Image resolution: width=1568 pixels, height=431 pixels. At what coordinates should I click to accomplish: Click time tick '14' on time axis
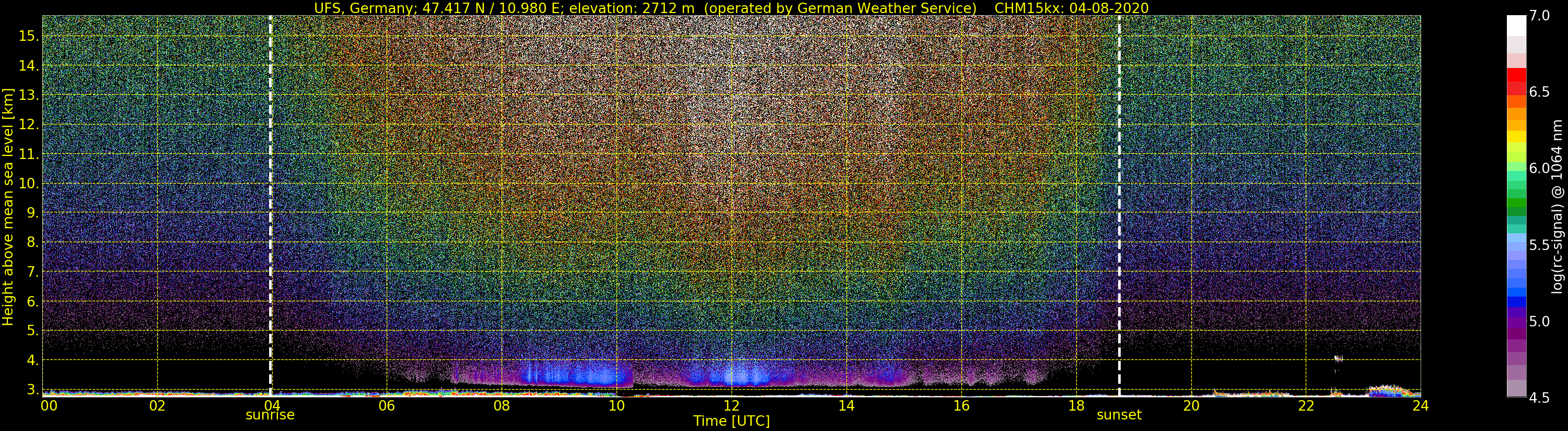(x=846, y=405)
